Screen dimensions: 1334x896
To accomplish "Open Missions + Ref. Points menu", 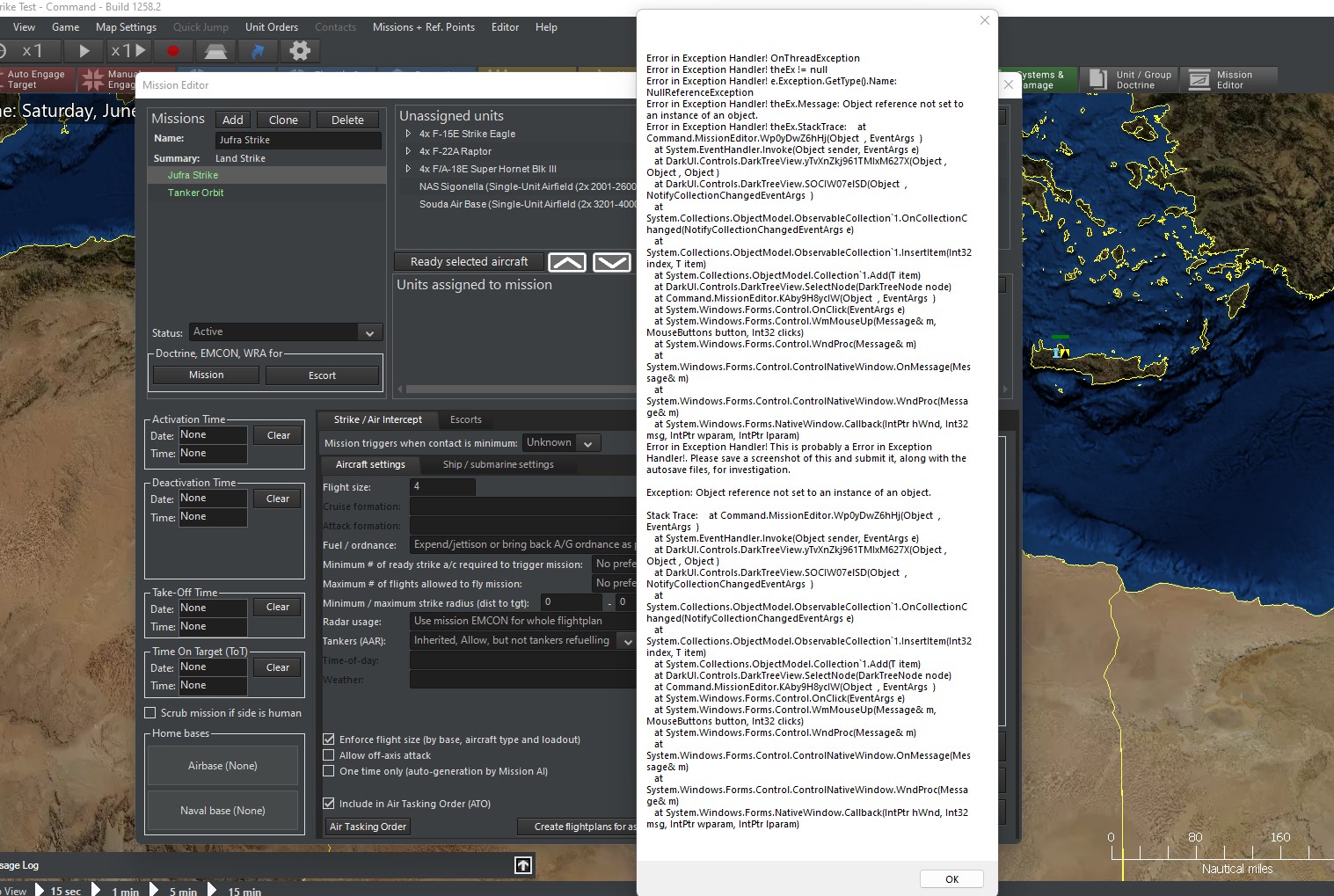I will tap(424, 27).
